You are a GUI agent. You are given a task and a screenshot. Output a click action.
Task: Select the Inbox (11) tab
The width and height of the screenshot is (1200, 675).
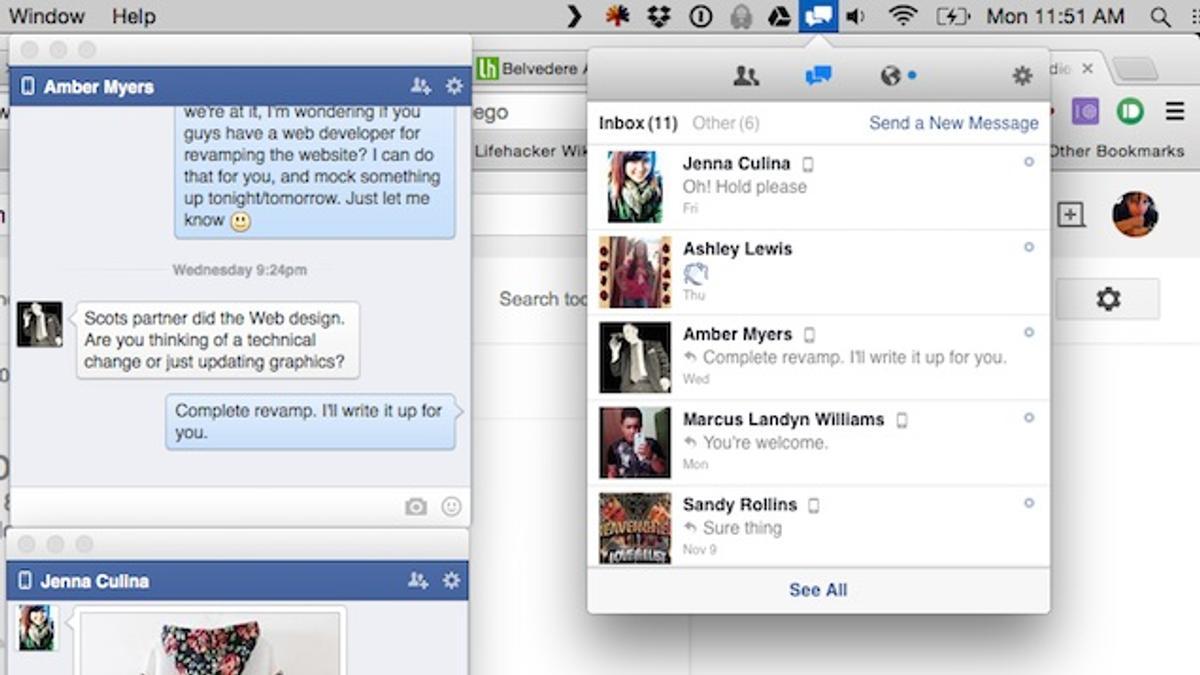(638, 123)
